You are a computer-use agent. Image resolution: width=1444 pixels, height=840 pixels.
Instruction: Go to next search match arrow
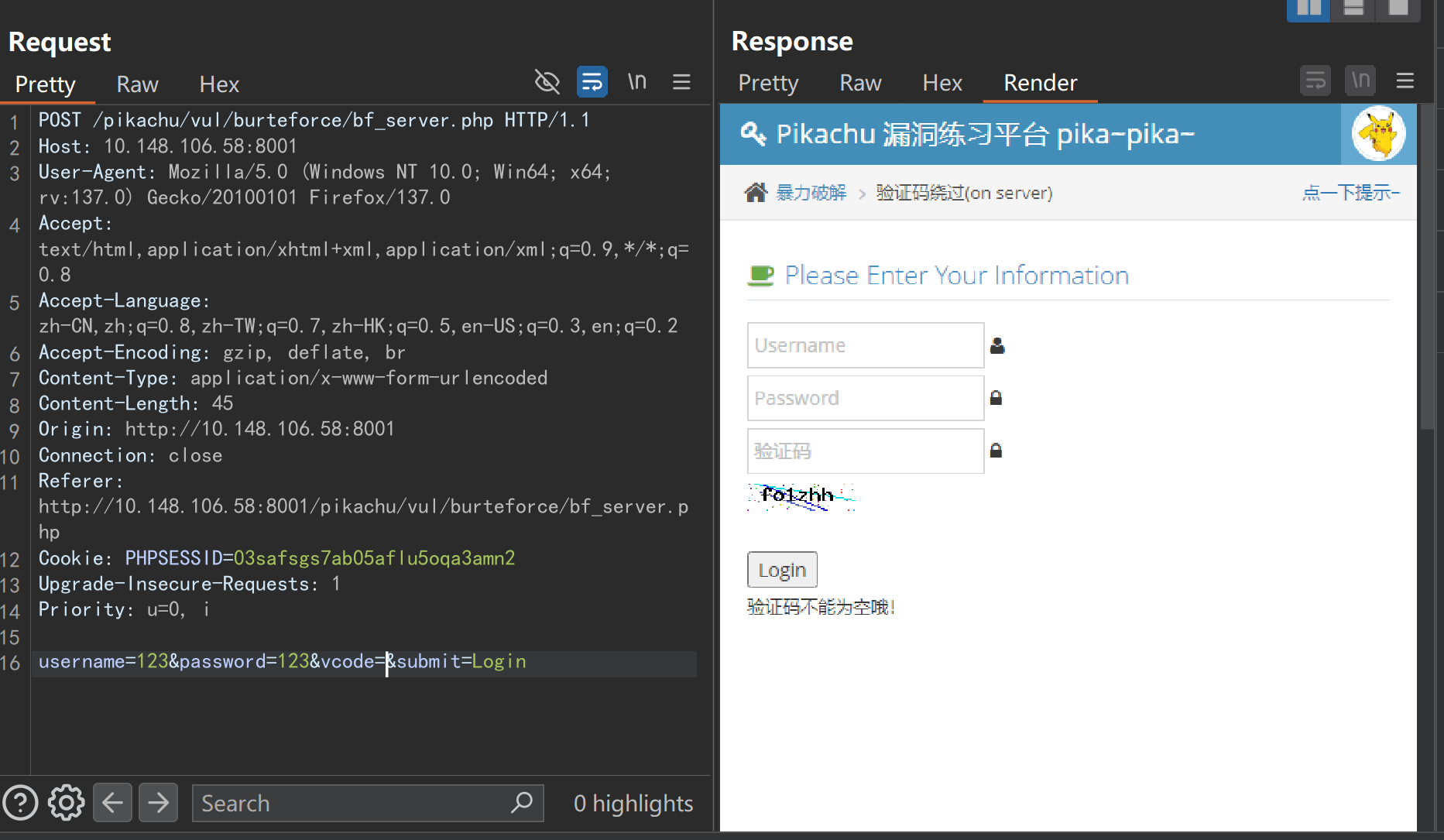[158, 803]
